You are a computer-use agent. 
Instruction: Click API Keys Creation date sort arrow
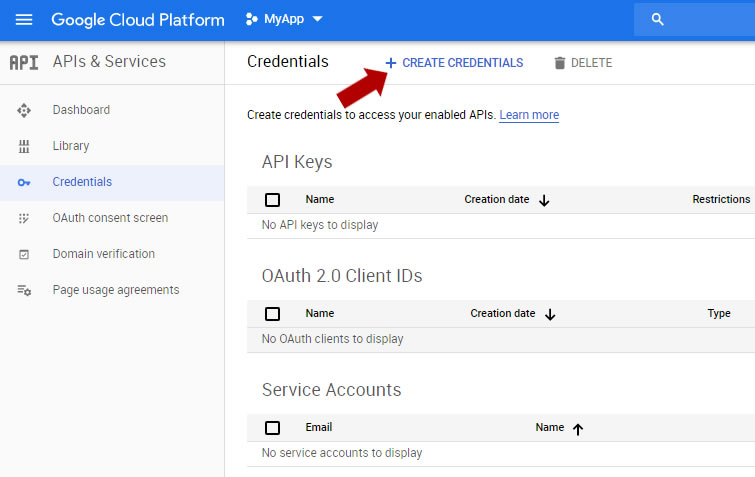(x=544, y=200)
